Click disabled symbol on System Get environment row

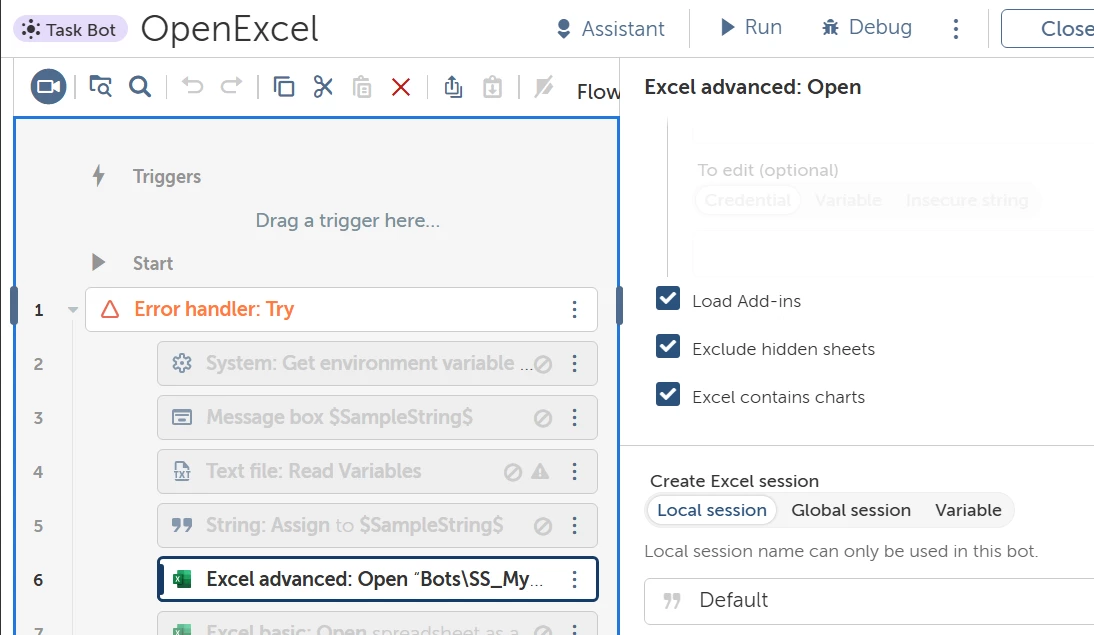543,364
